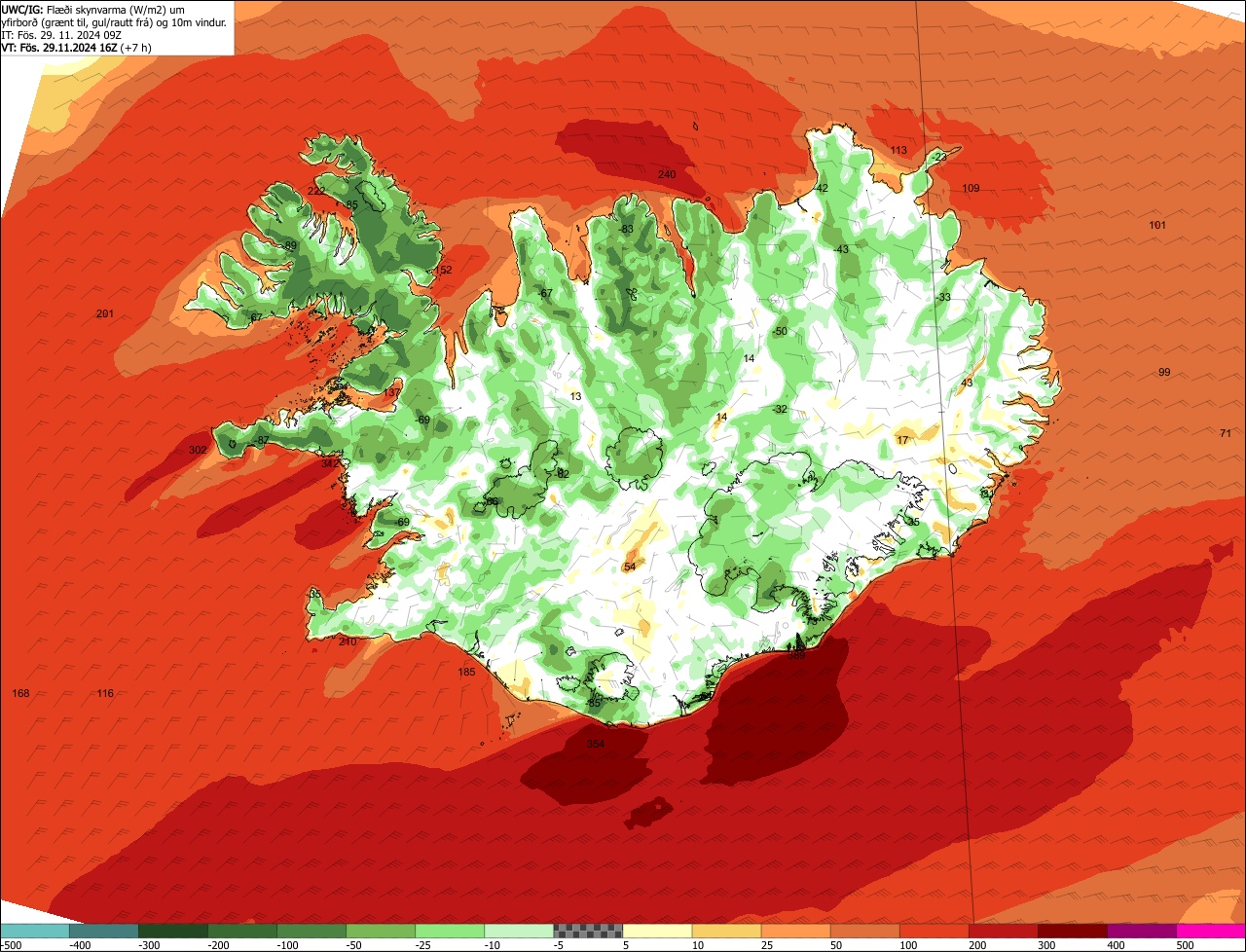Click the red-orange 100 to 200 legend swatch

[934, 931]
